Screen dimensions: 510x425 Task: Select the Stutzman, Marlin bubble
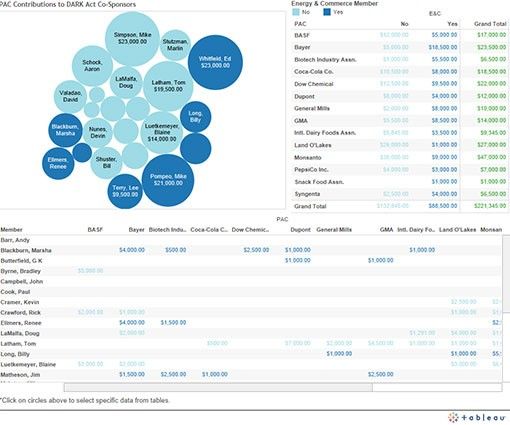(x=175, y=45)
